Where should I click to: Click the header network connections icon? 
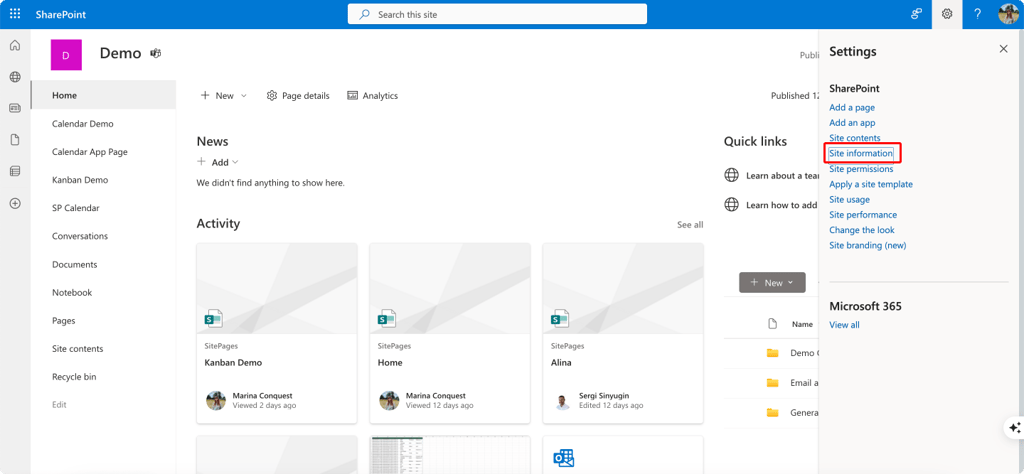[x=917, y=14]
